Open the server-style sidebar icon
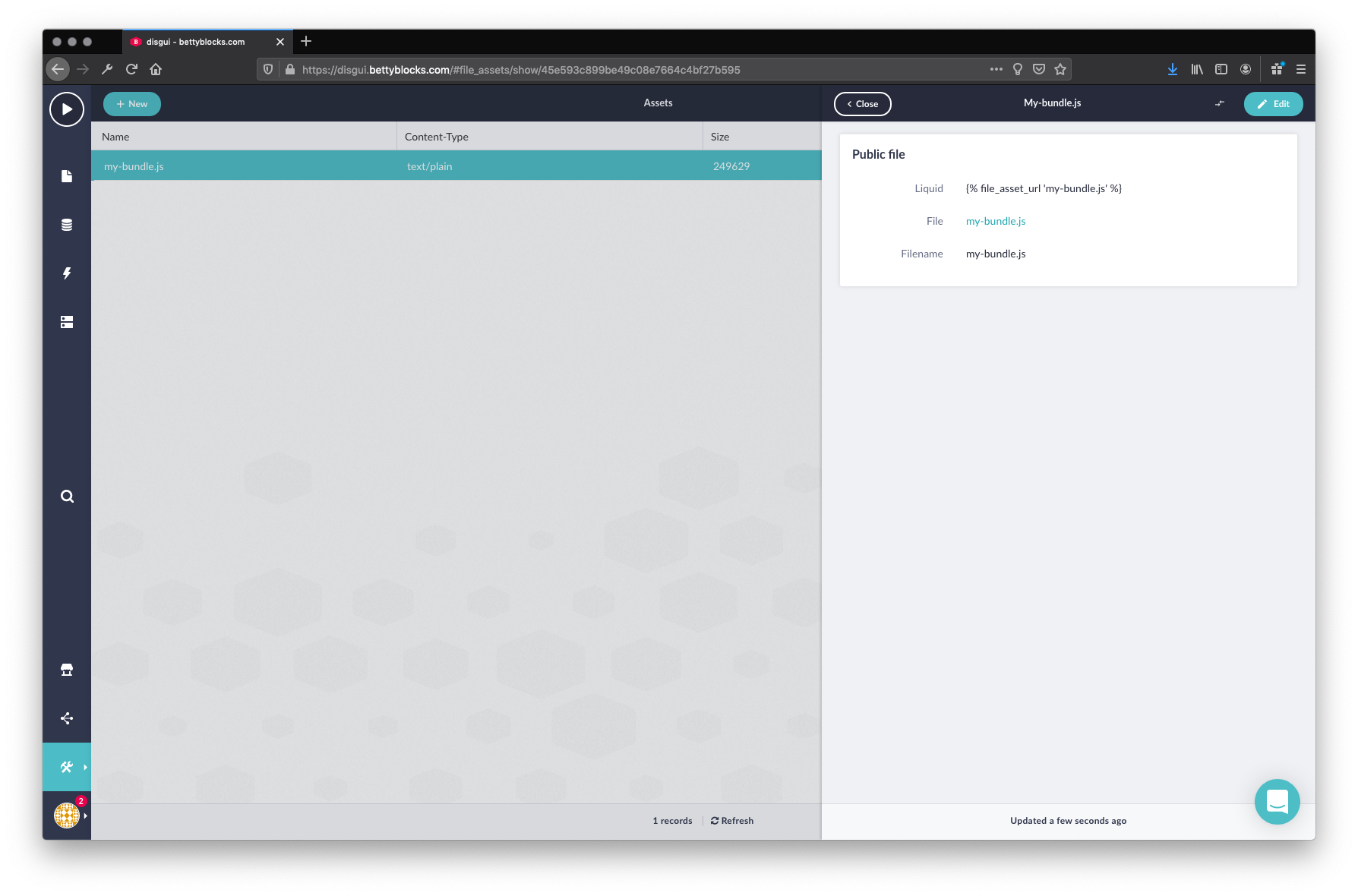This screenshot has width=1358, height=896. point(67,322)
